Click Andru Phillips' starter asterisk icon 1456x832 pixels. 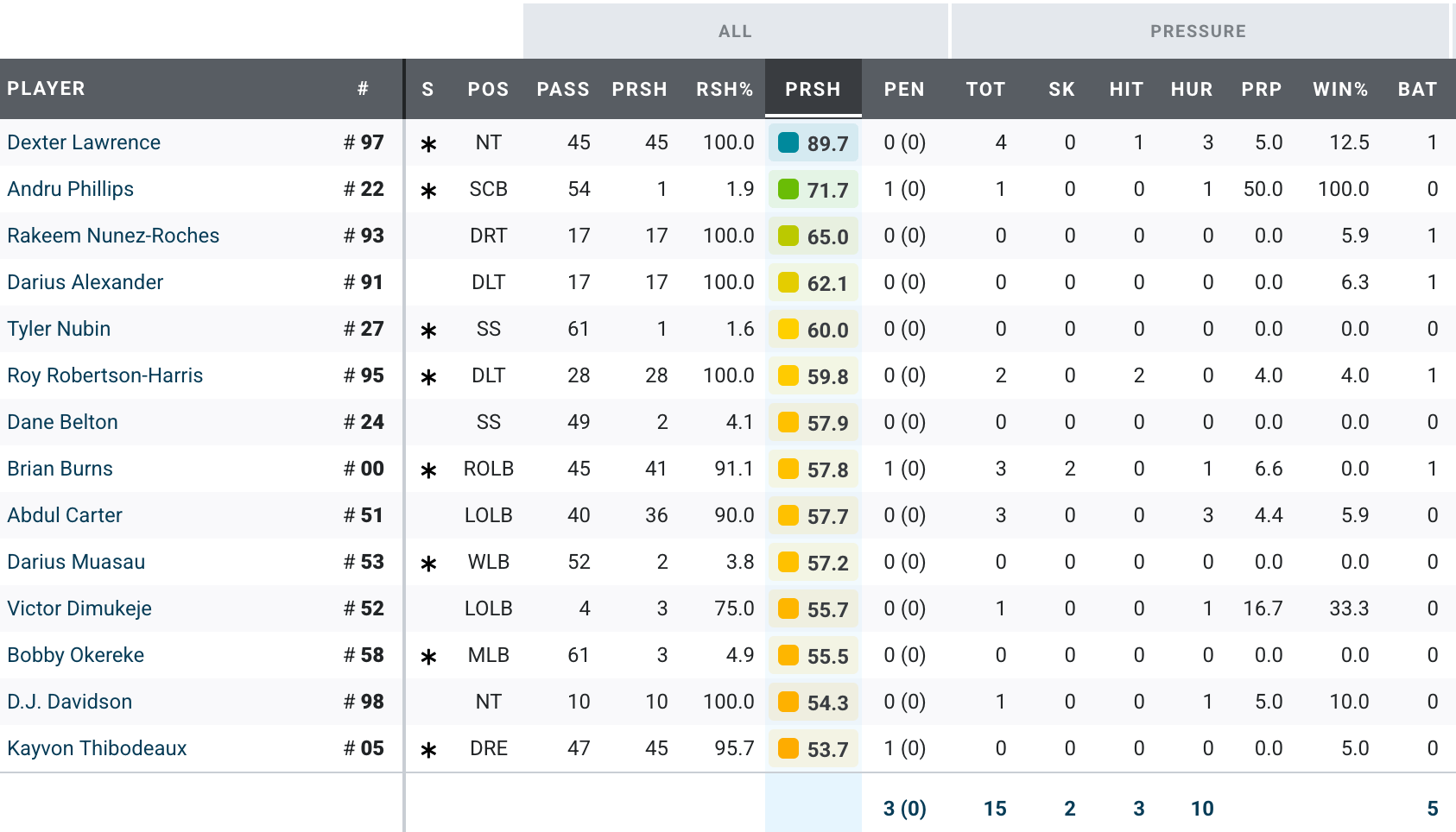(428, 191)
